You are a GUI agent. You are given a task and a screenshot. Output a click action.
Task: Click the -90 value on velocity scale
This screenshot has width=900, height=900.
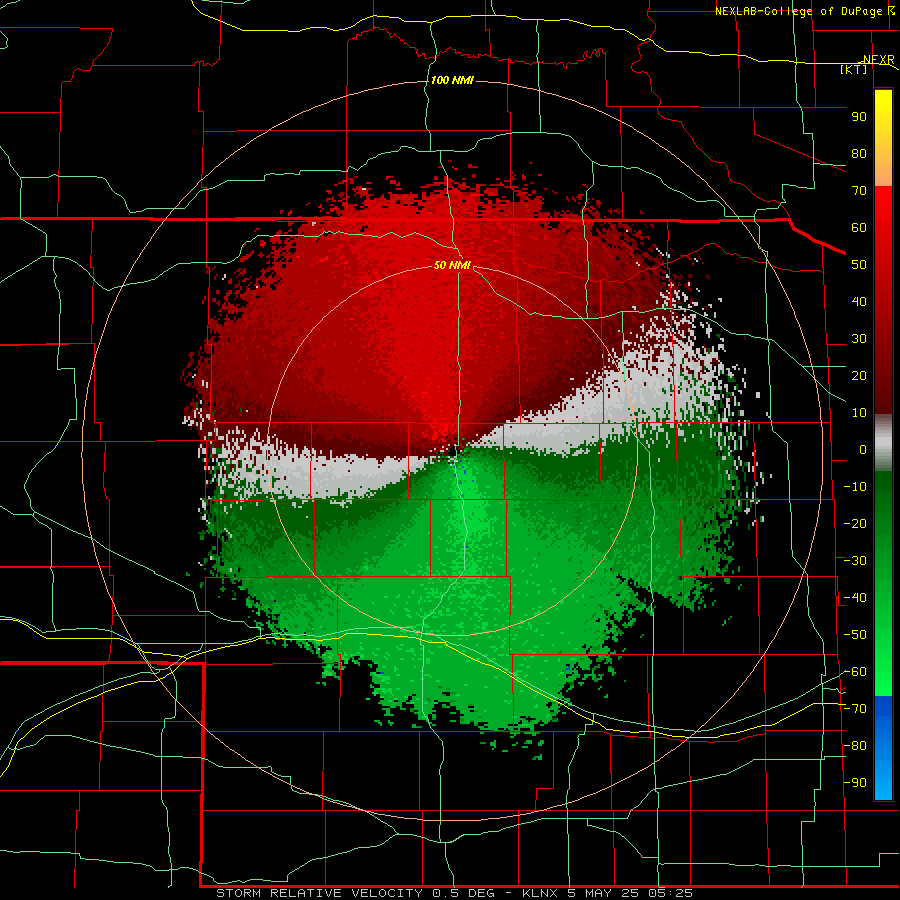[x=855, y=783]
